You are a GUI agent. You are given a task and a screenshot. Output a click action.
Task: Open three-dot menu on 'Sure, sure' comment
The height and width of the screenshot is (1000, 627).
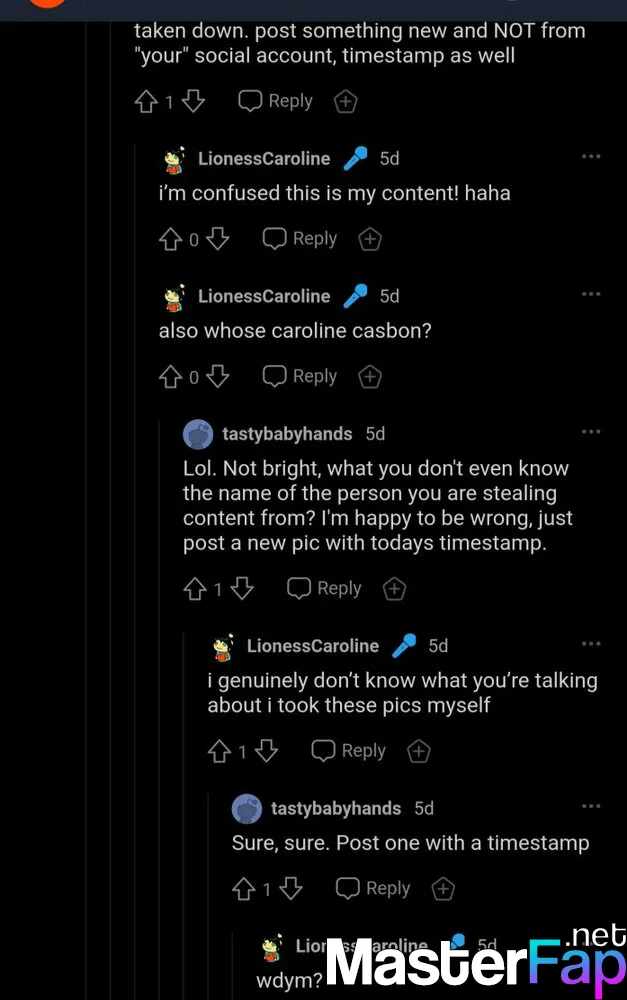click(591, 807)
